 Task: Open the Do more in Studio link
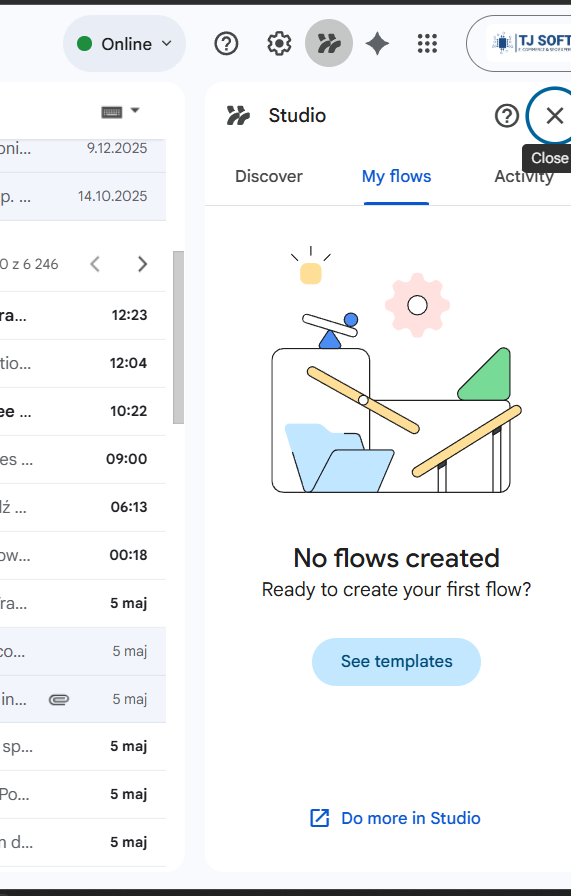pos(410,818)
